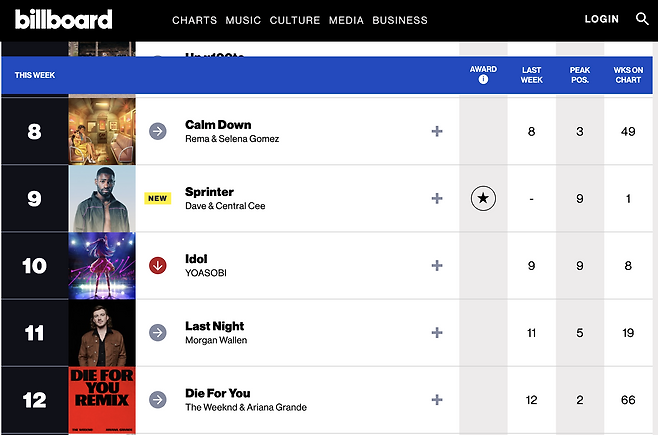Click the Die For You Remix cover

tap(102, 400)
